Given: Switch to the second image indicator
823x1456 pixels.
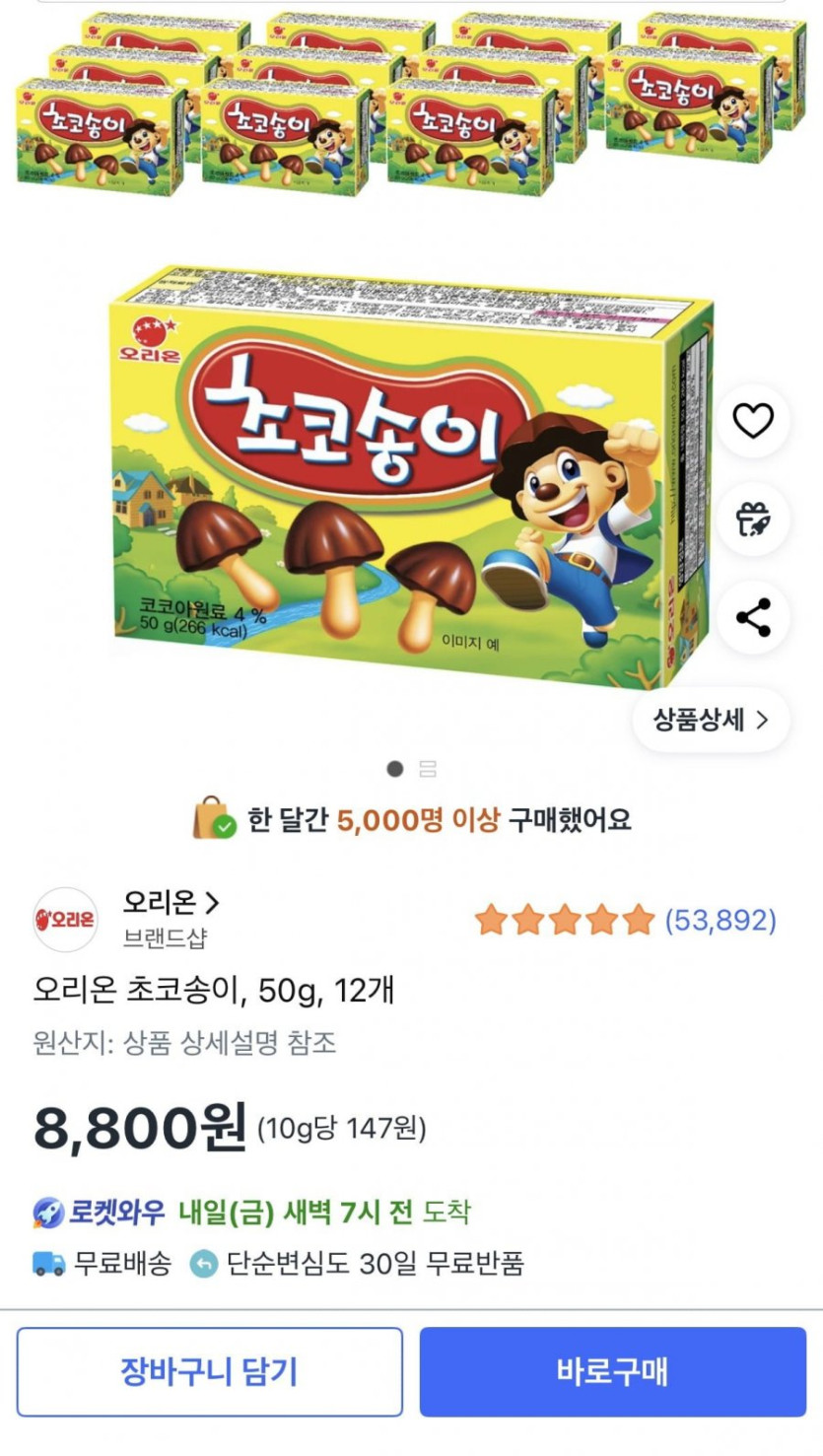Looking at the screenshot, I should click(x=428, y=769).
